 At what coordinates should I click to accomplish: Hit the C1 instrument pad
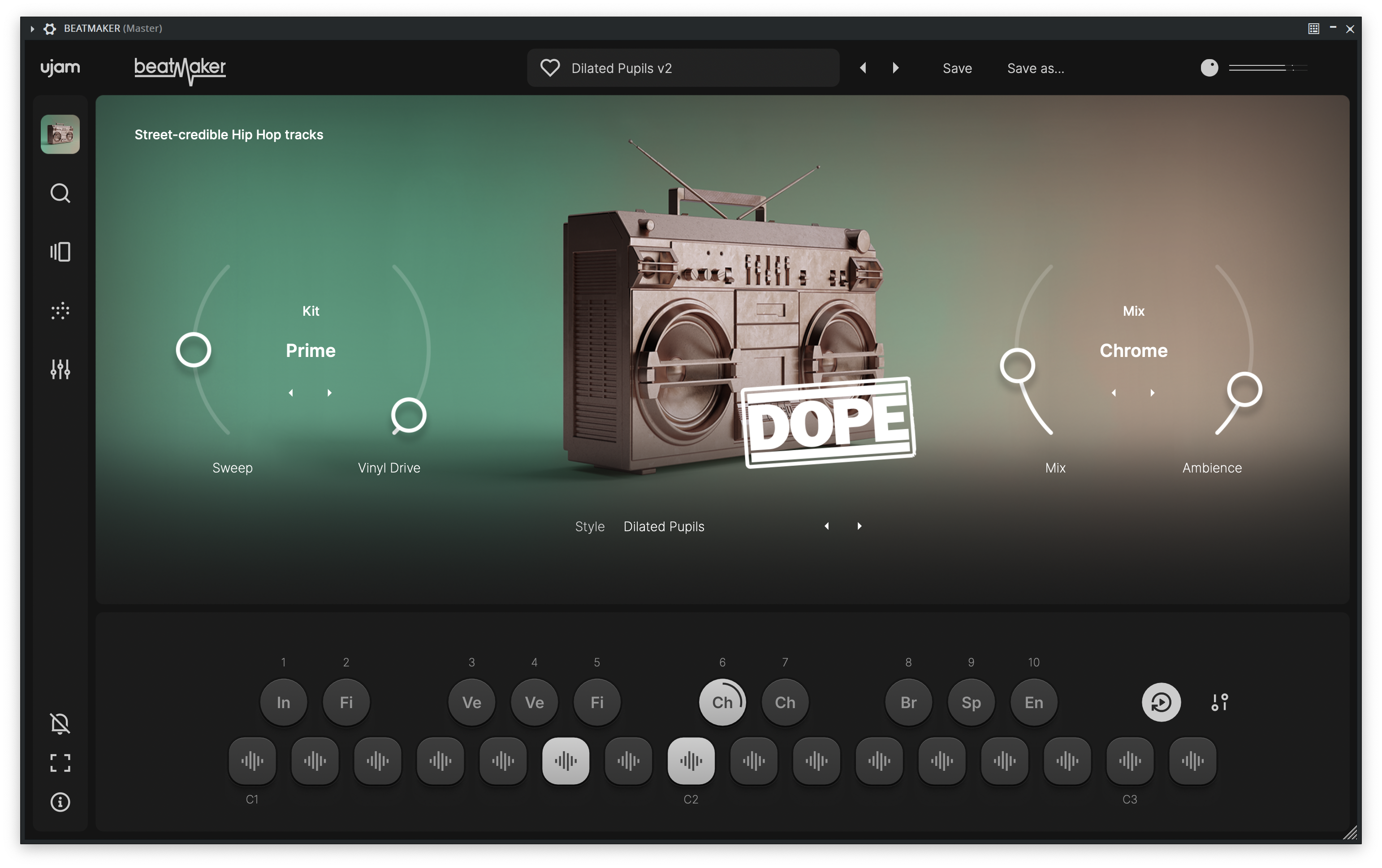pyautogui.click(x=253, y=761)
